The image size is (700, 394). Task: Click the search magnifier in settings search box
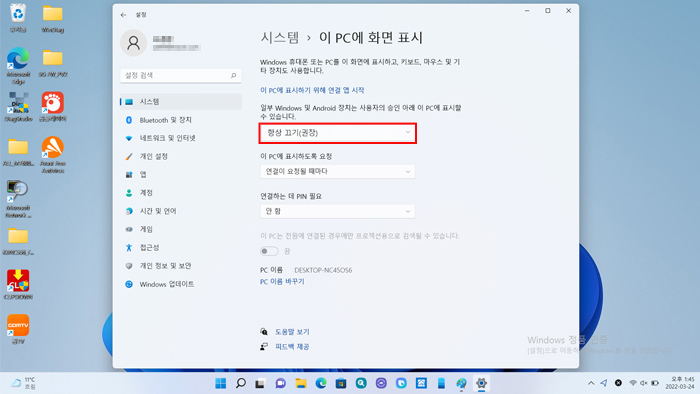(x=233, y=75)
